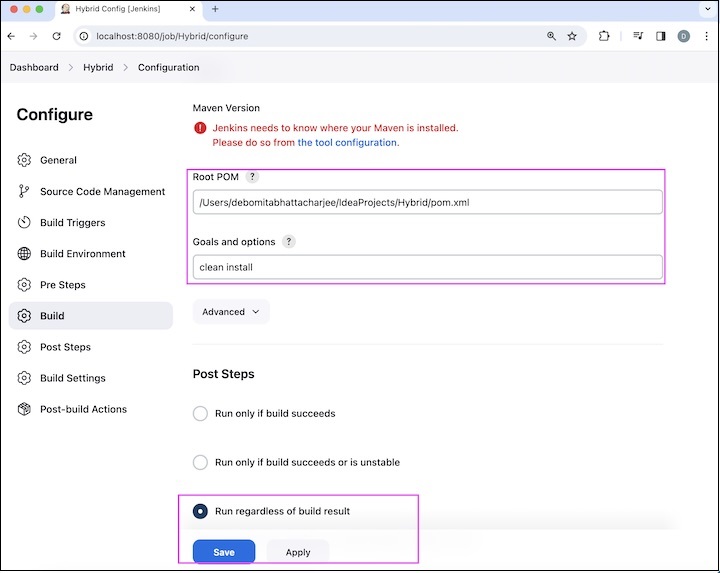
Task: Click the zoom magnifier icon in address bar
Action: (x=551, y=36)
